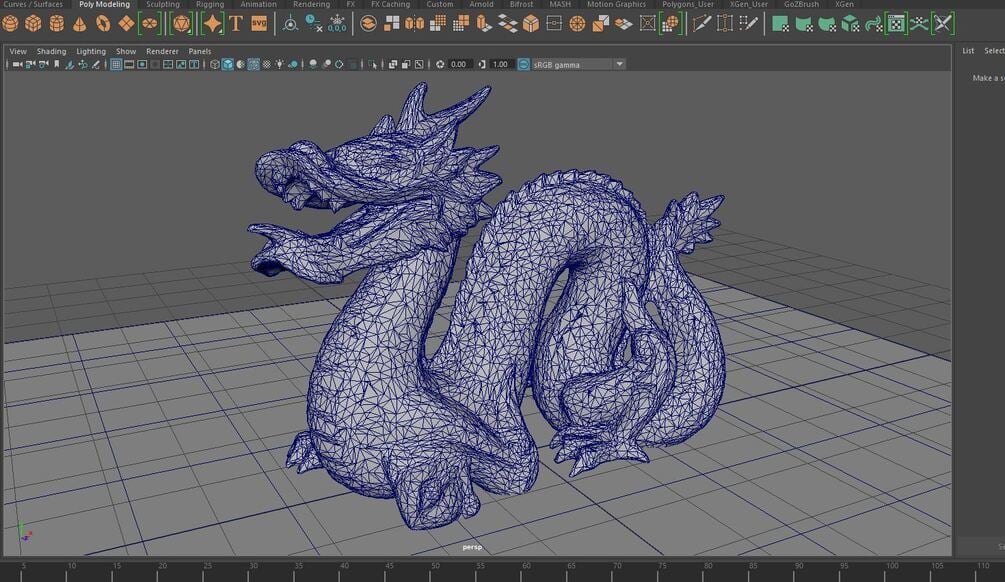Click the Freeze Transformations 0,0,0 icon
Screen dimensions: 1005x582
pos(336,24)
